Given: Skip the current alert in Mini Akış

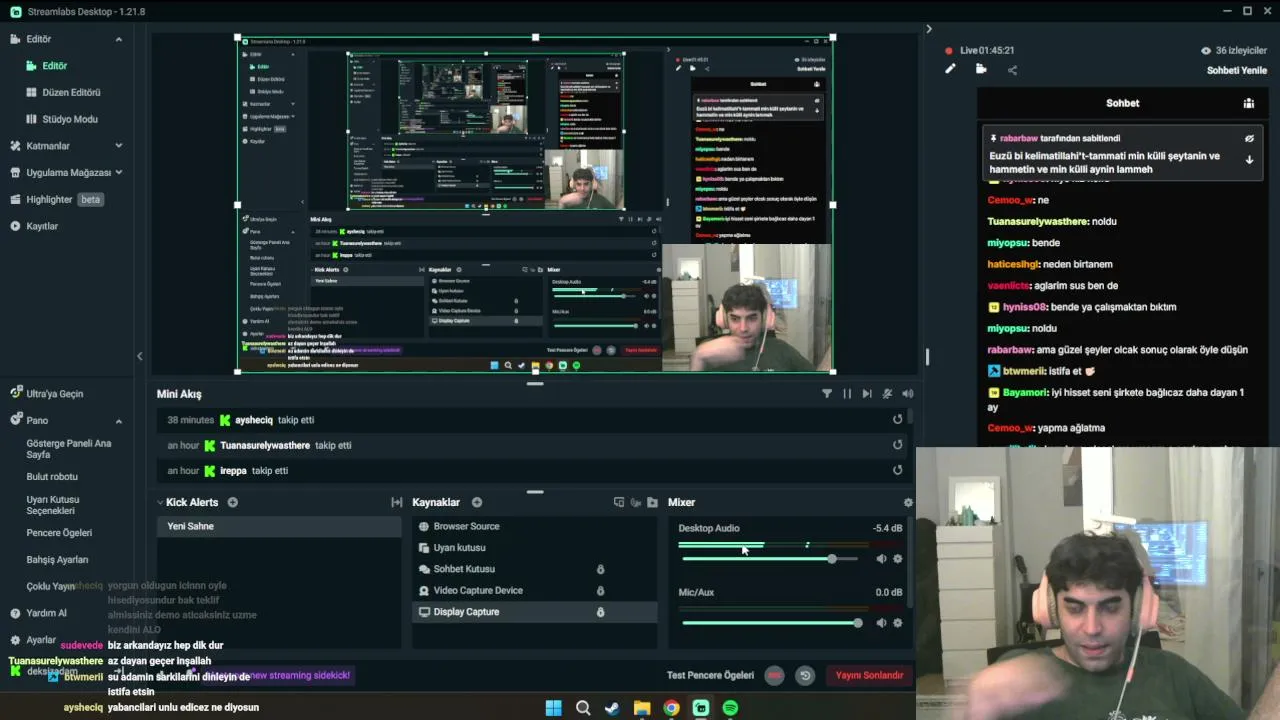Looking at the screenshot, I should (867, 394).
